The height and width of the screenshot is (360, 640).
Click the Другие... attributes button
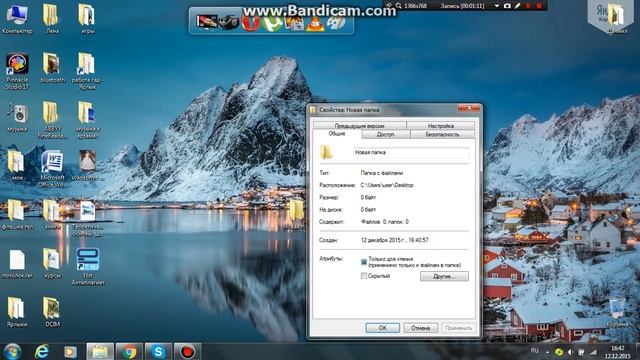pyautogui.click(x=444, y=276)
